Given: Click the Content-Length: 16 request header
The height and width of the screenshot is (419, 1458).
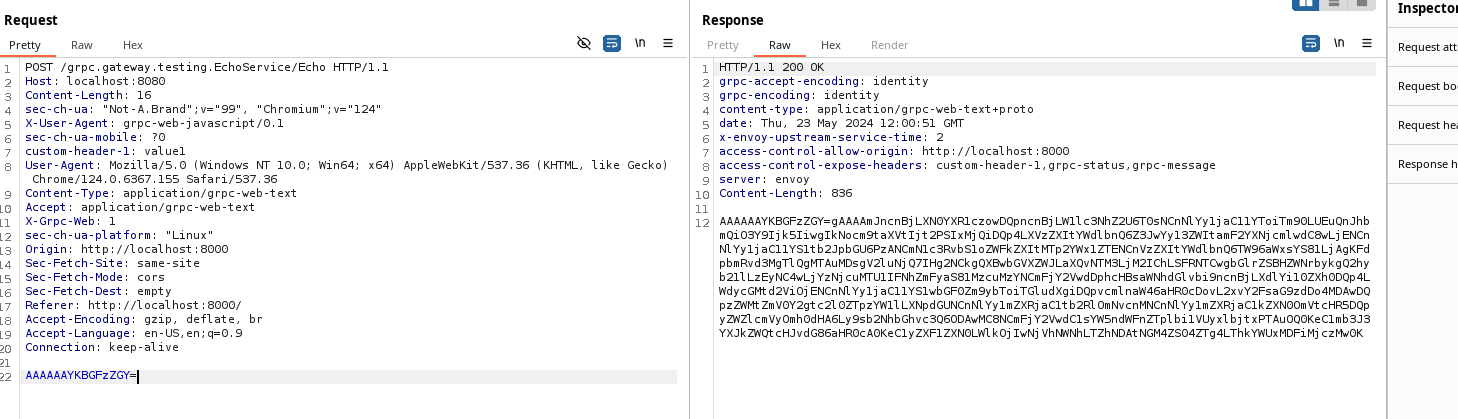Looking at the screenshot, I should pos(88,96).
